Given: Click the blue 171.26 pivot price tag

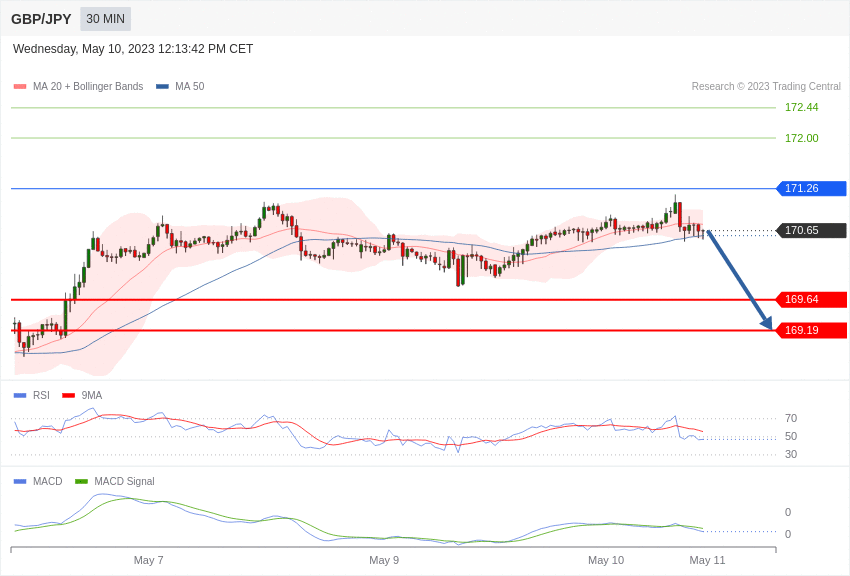Looking at the screenshot, I should click(811, 189).
